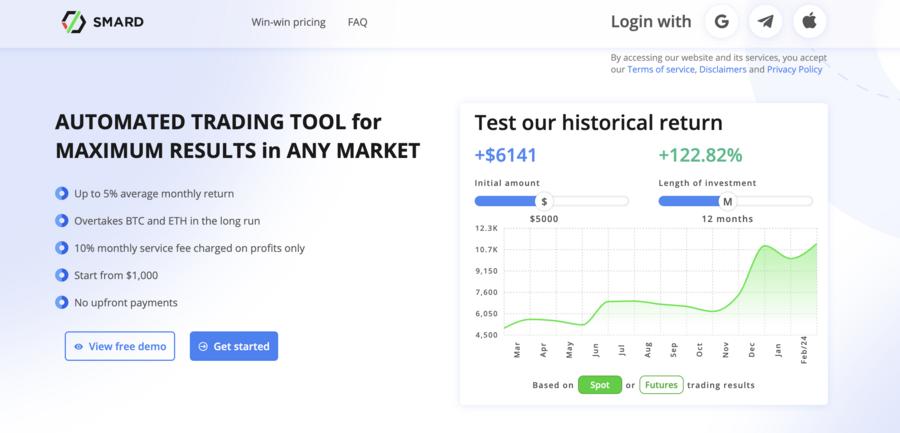
Task: Login with Apple icon
Action: [x=810, y=22]
